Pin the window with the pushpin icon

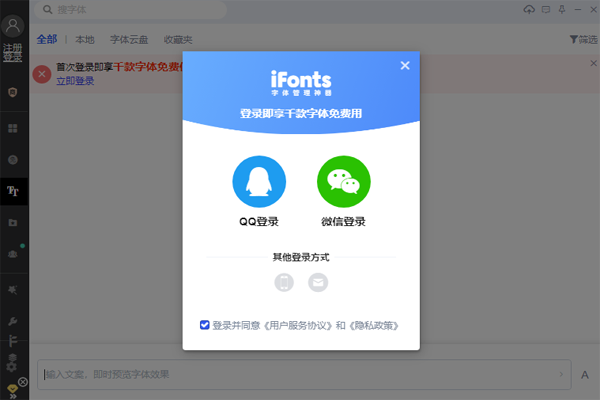point(562,9)
